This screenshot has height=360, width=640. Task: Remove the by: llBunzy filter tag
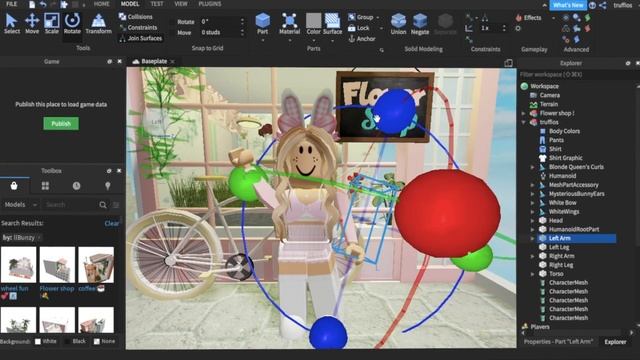pos(40,238)
